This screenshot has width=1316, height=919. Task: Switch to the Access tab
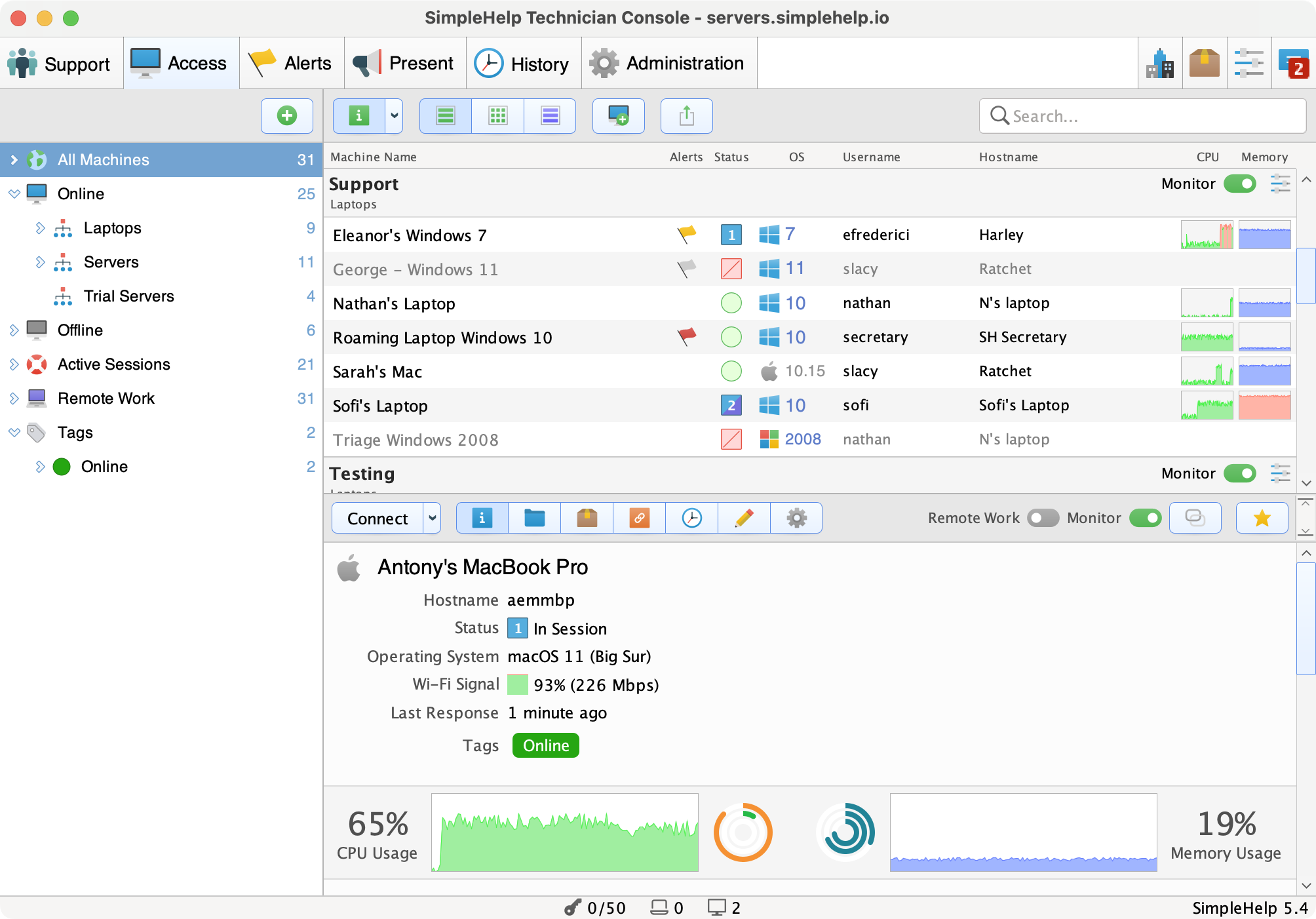[182, 64]
